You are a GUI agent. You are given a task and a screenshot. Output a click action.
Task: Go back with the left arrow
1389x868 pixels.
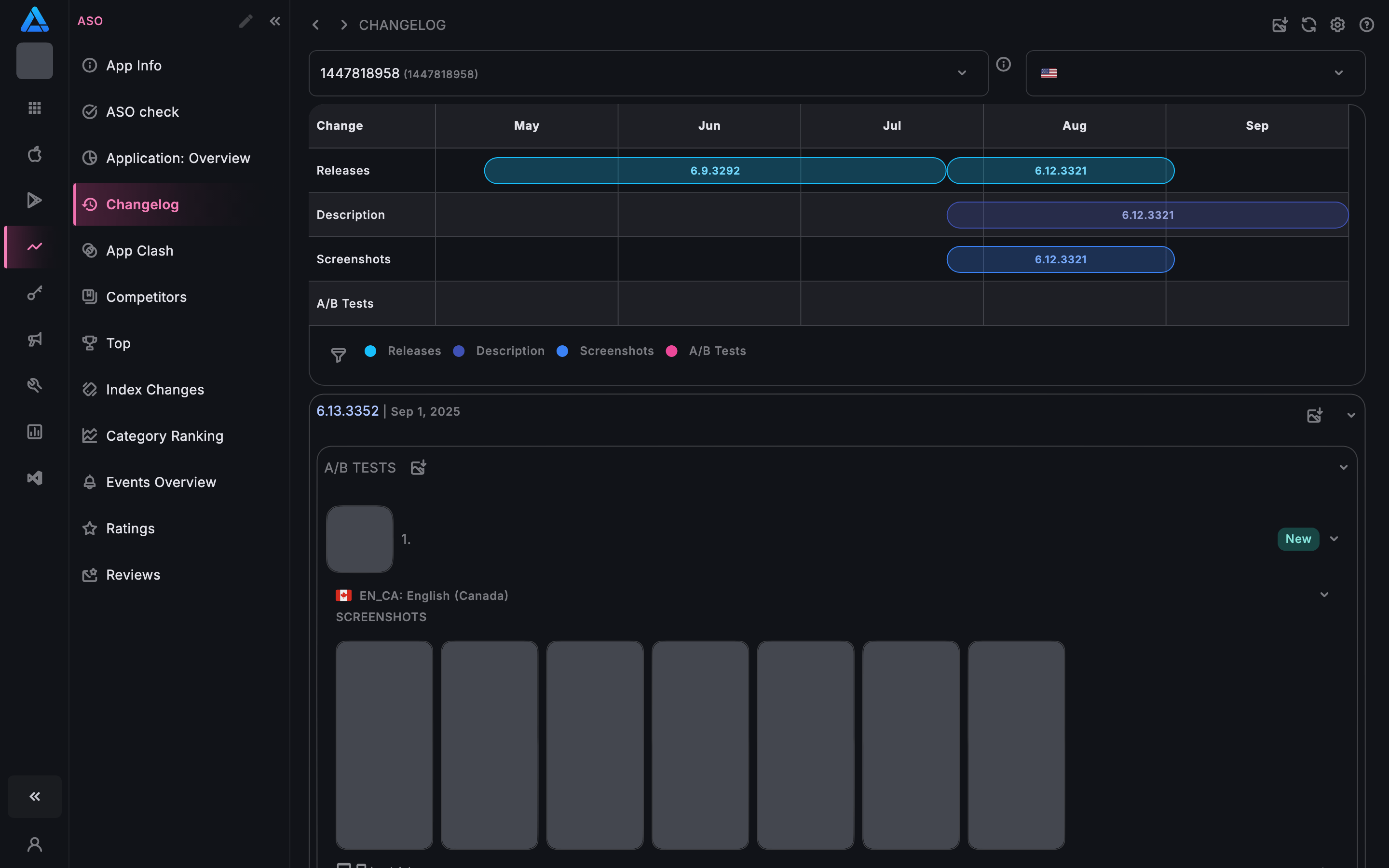tap(316, 25)
